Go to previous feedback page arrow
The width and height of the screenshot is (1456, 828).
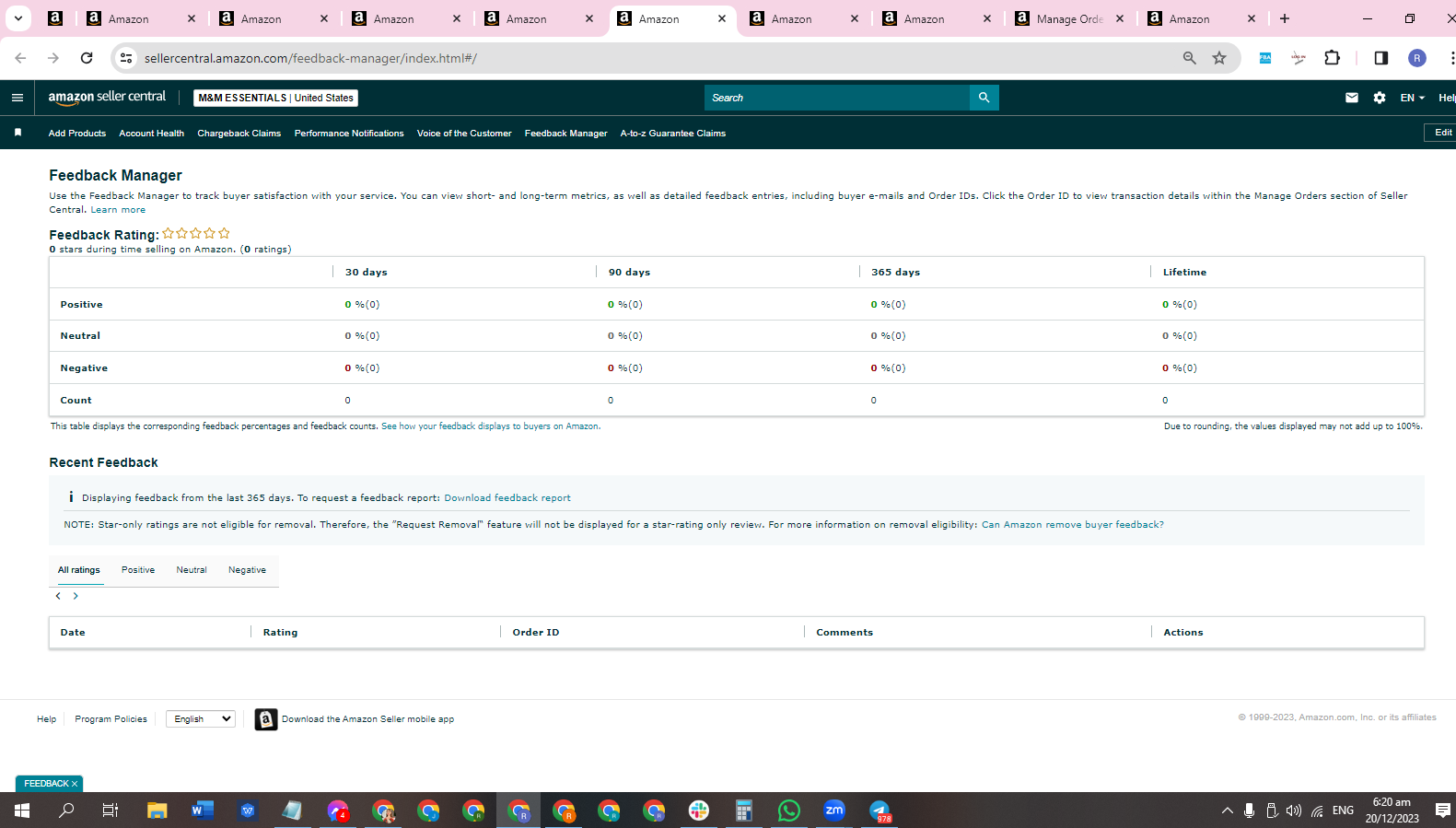58,596
